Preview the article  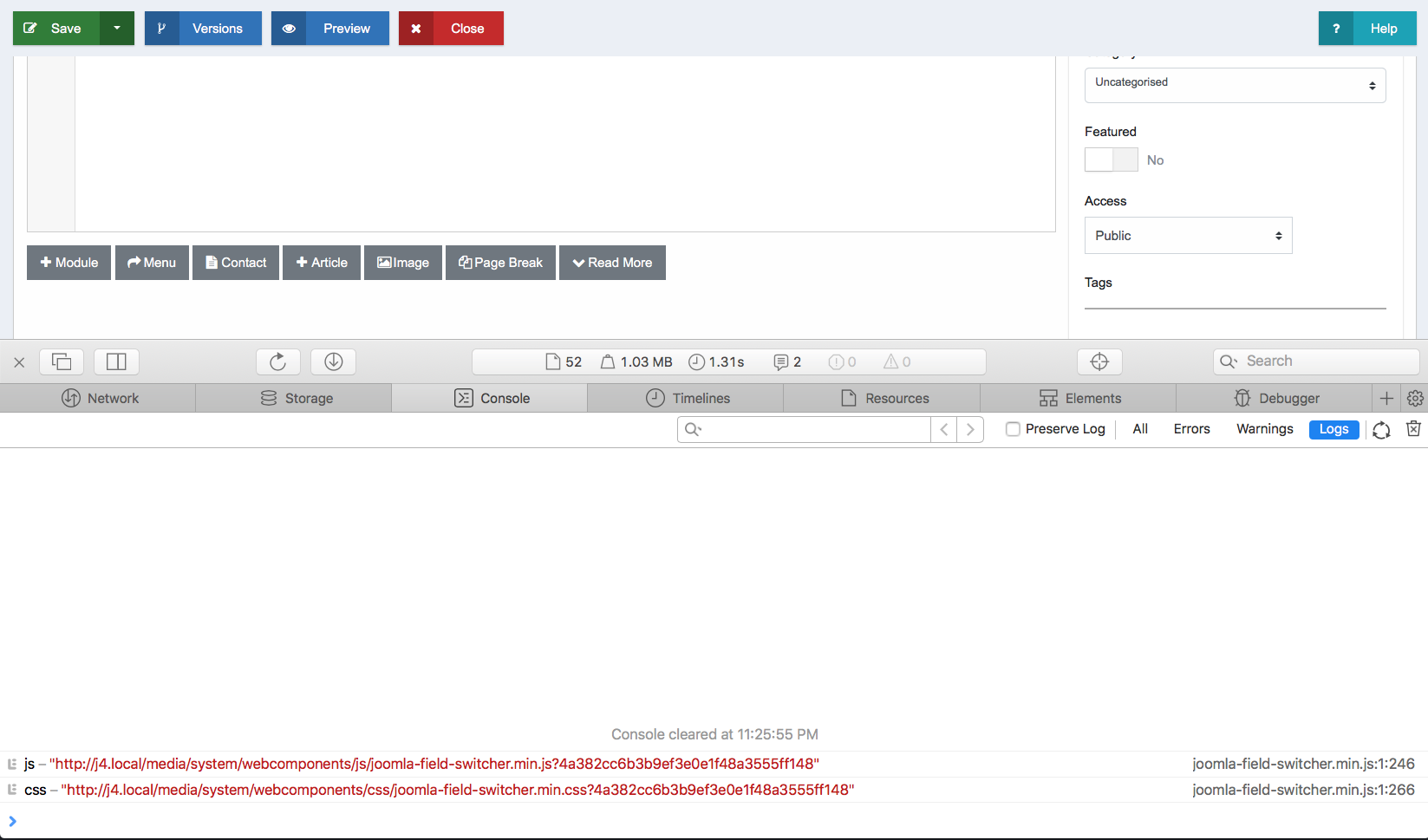click(330, 28)
